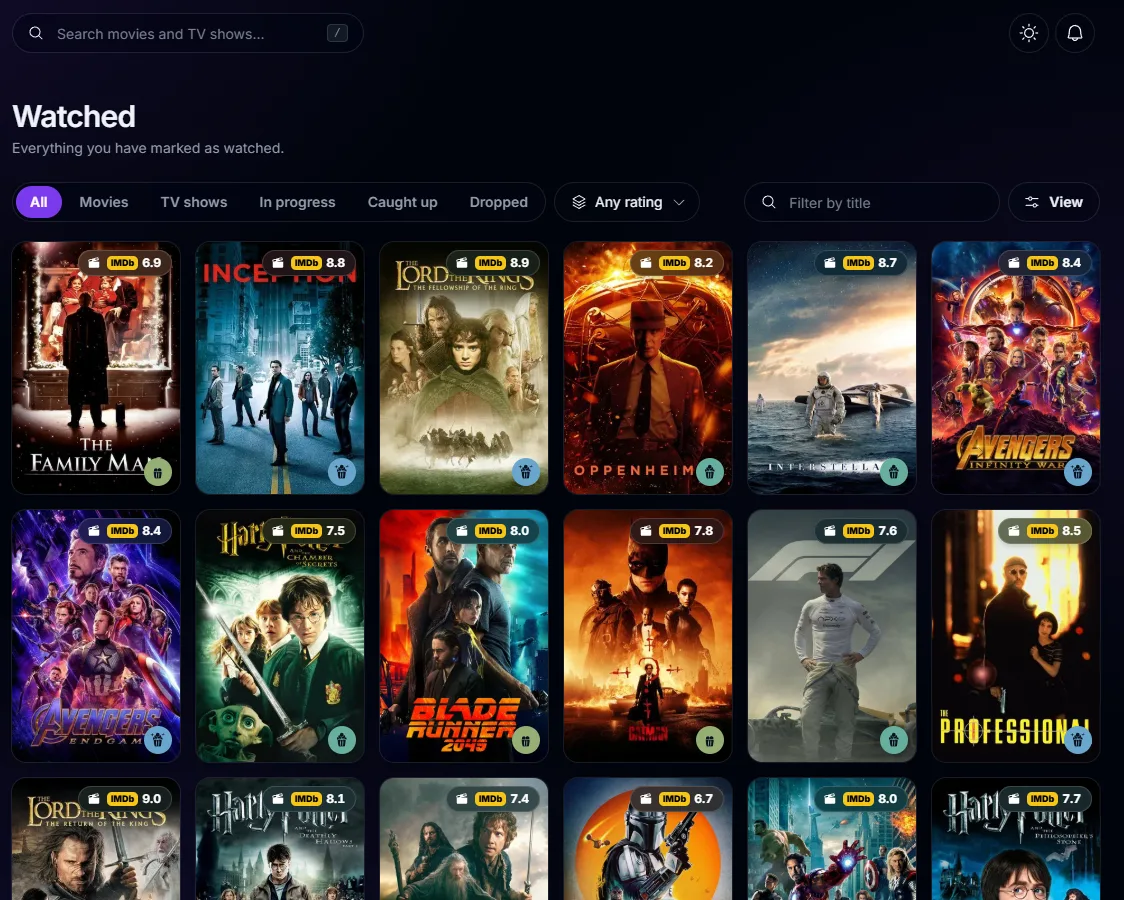The height and width of the screenshot is (900, 1124).
Task: Delete Chamber of Secrets trash icon
Action: pos(341,739)
